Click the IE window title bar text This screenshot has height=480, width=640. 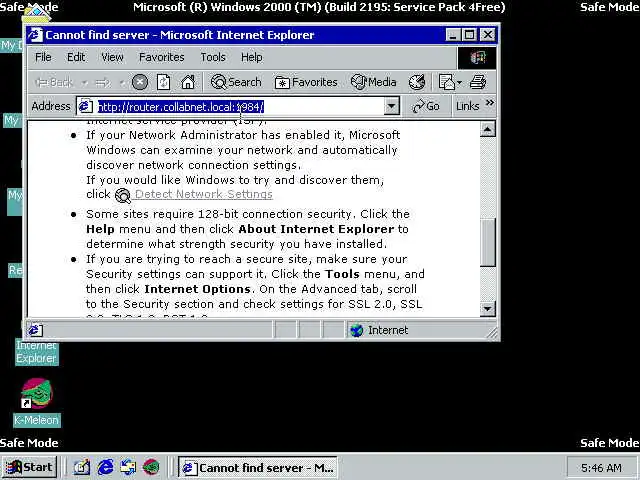(180, 35)
